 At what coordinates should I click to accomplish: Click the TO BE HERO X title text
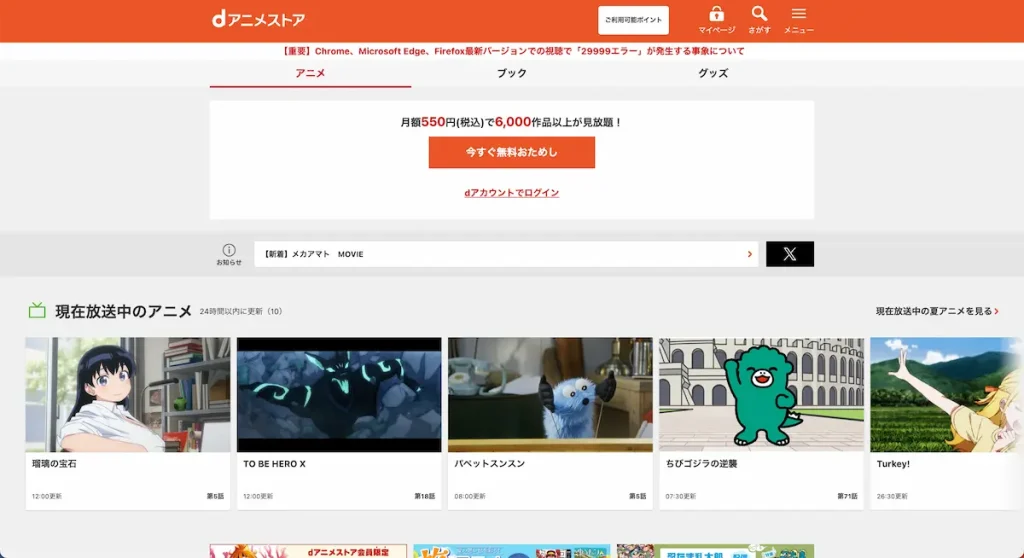click(x=274, y=464)
